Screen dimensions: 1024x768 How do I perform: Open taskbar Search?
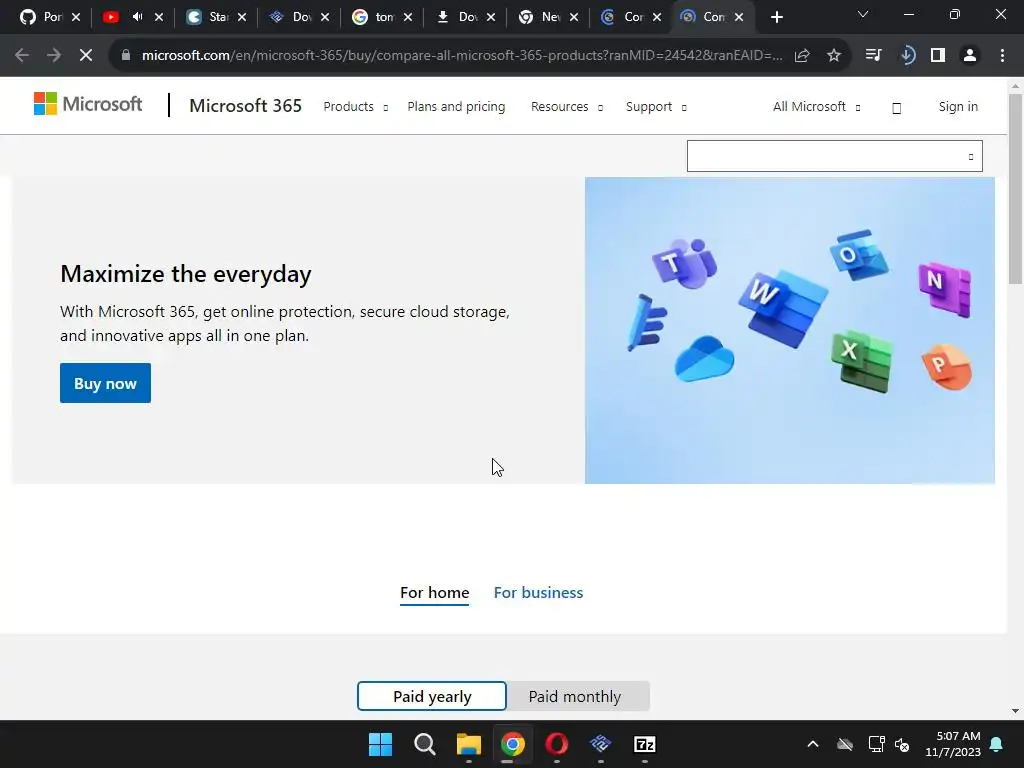[x=424, y=744]
